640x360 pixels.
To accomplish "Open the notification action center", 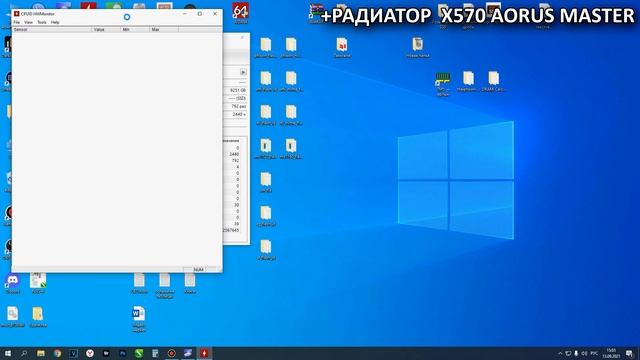I will point(629,353).
